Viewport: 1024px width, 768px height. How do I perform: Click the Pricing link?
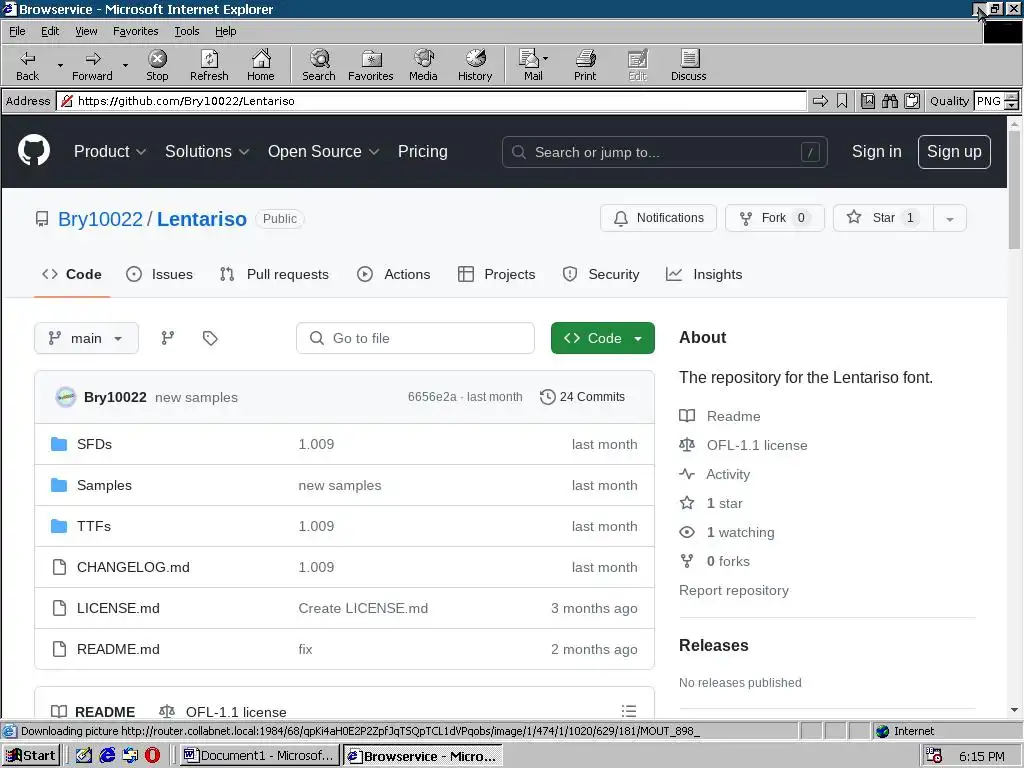[423, 152]
